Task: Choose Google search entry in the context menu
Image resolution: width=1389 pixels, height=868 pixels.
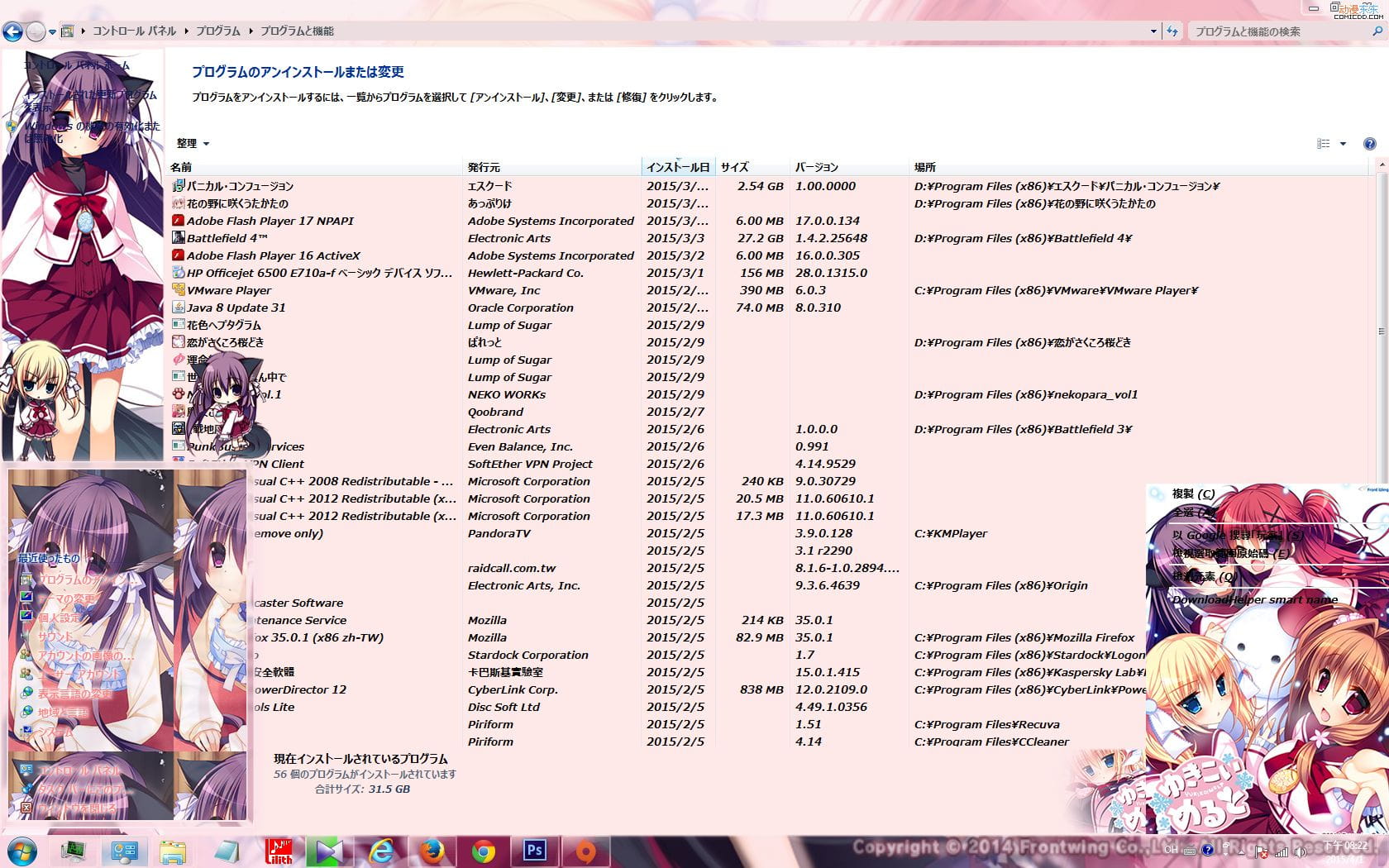Action: click(1238, 535)
